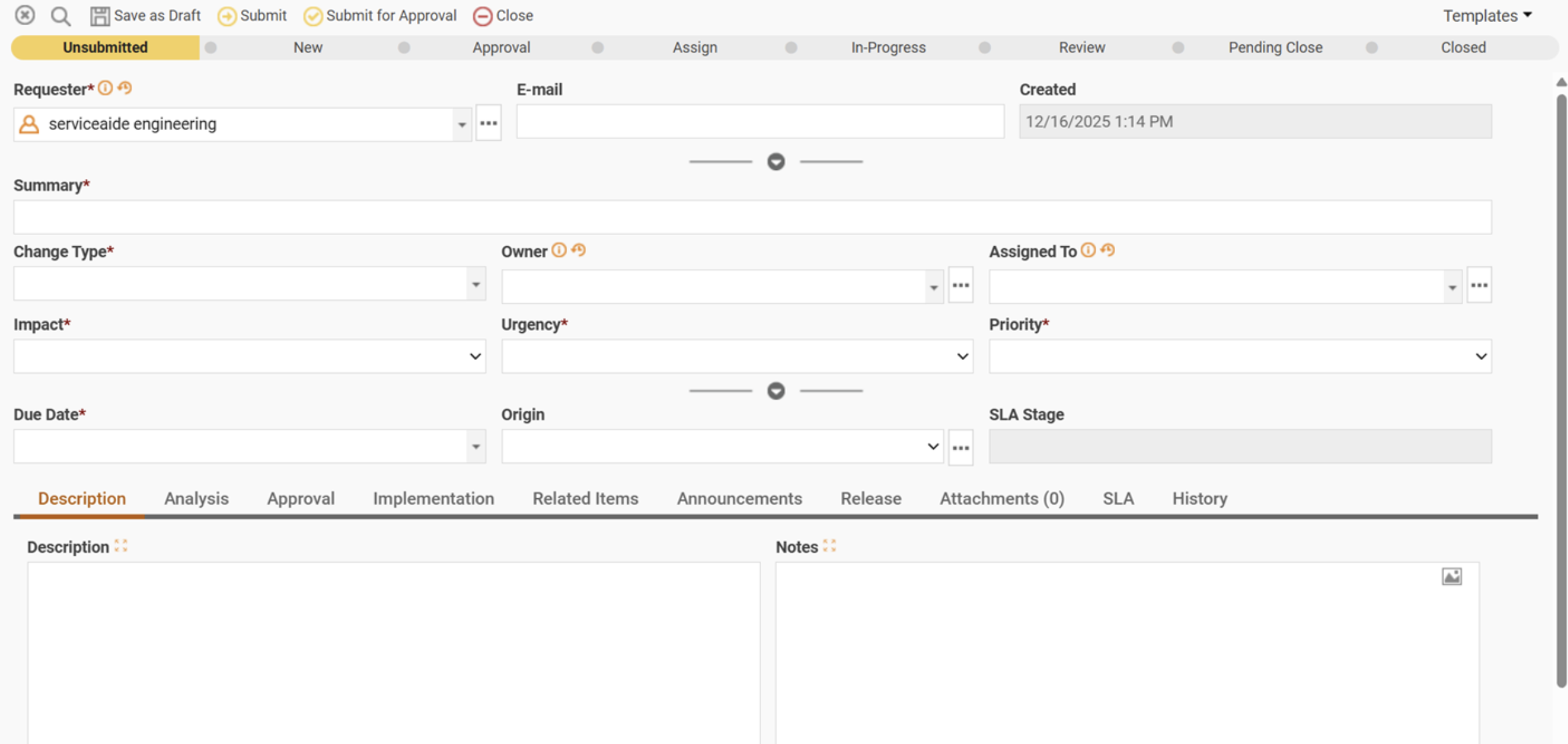Open the Origin ellipsis lookup button
The height and width of the screenshot is (744, 1568).
tap(960, 448)
